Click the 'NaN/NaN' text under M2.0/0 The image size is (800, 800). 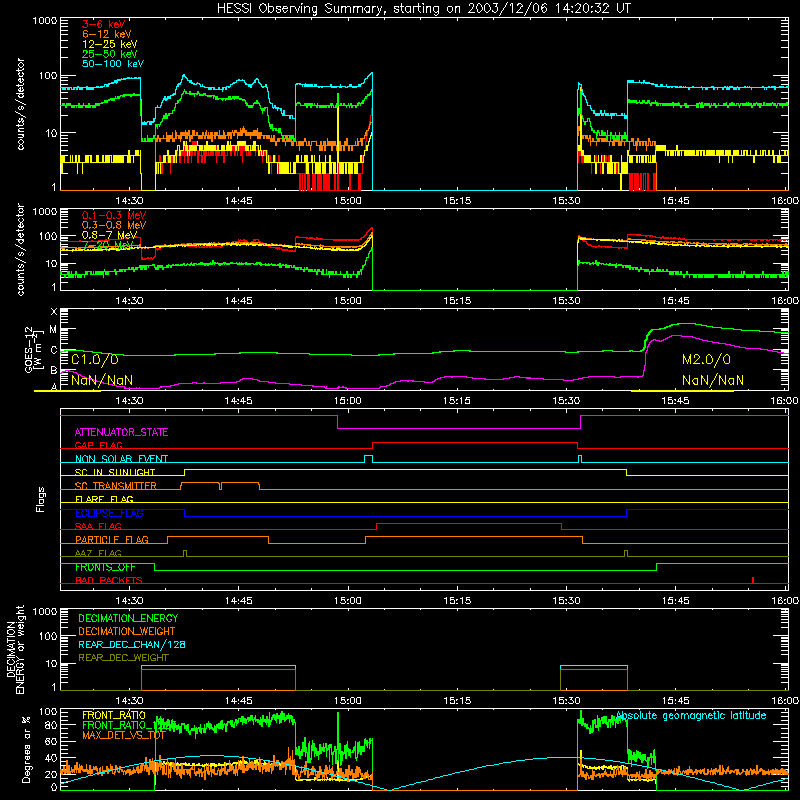click(x=713, y=380)
